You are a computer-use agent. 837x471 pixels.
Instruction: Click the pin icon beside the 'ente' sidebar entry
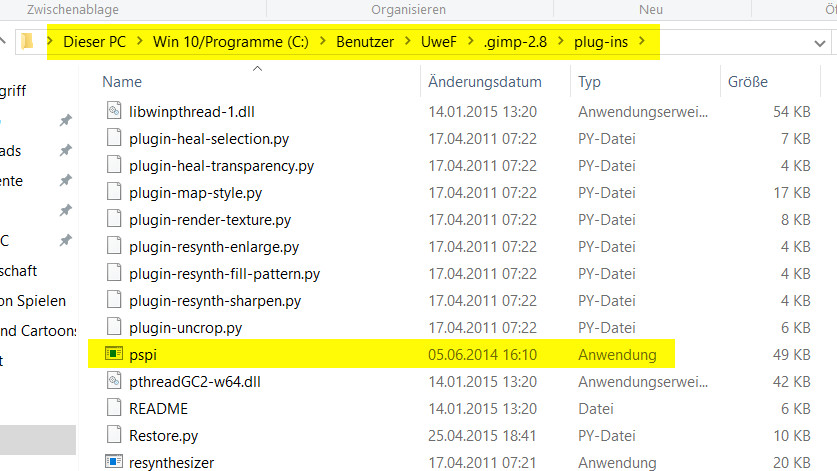pyautogui.click(x=66, y=180)
